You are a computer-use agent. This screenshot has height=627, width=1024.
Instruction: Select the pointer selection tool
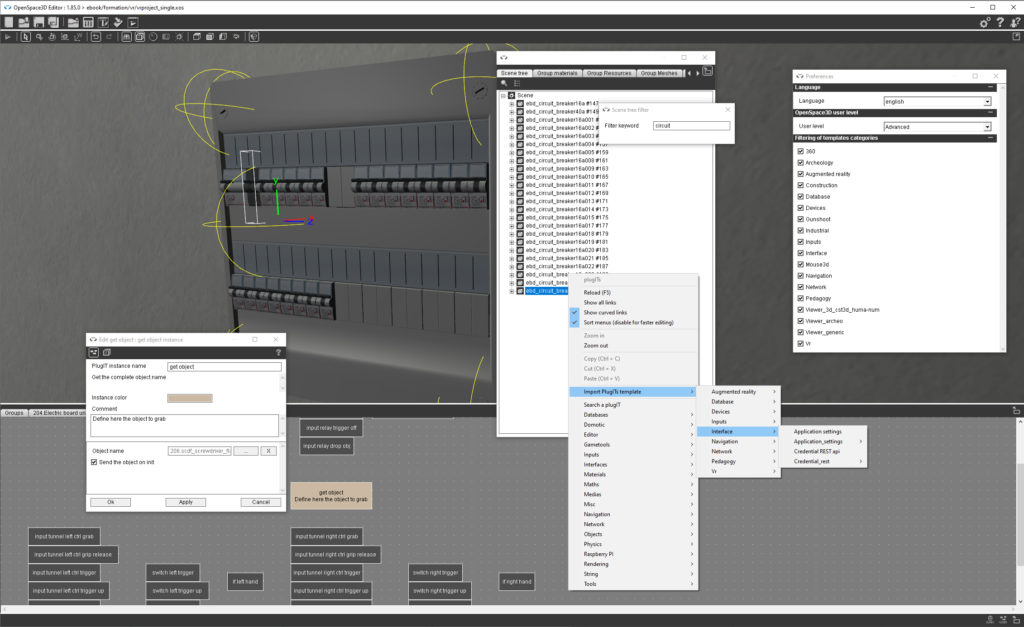coord(25,37)
